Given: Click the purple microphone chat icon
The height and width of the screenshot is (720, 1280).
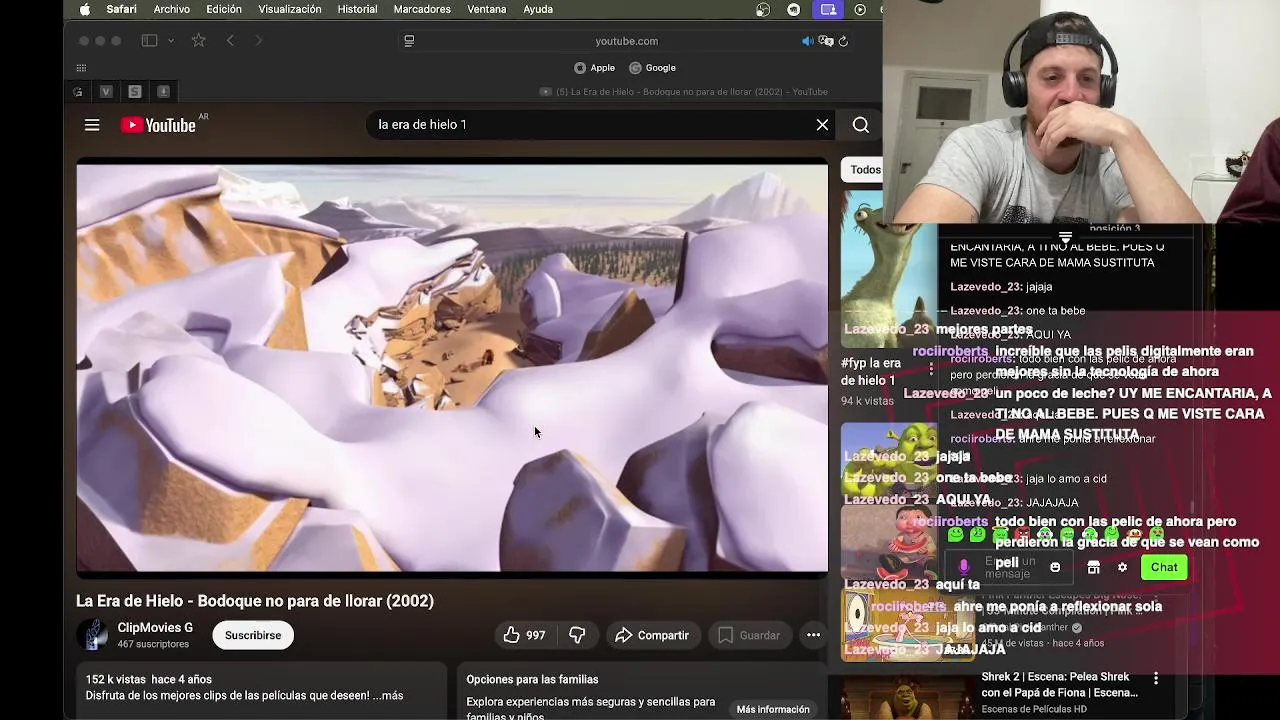Looking at the screenshot, I should coord(964,567).
